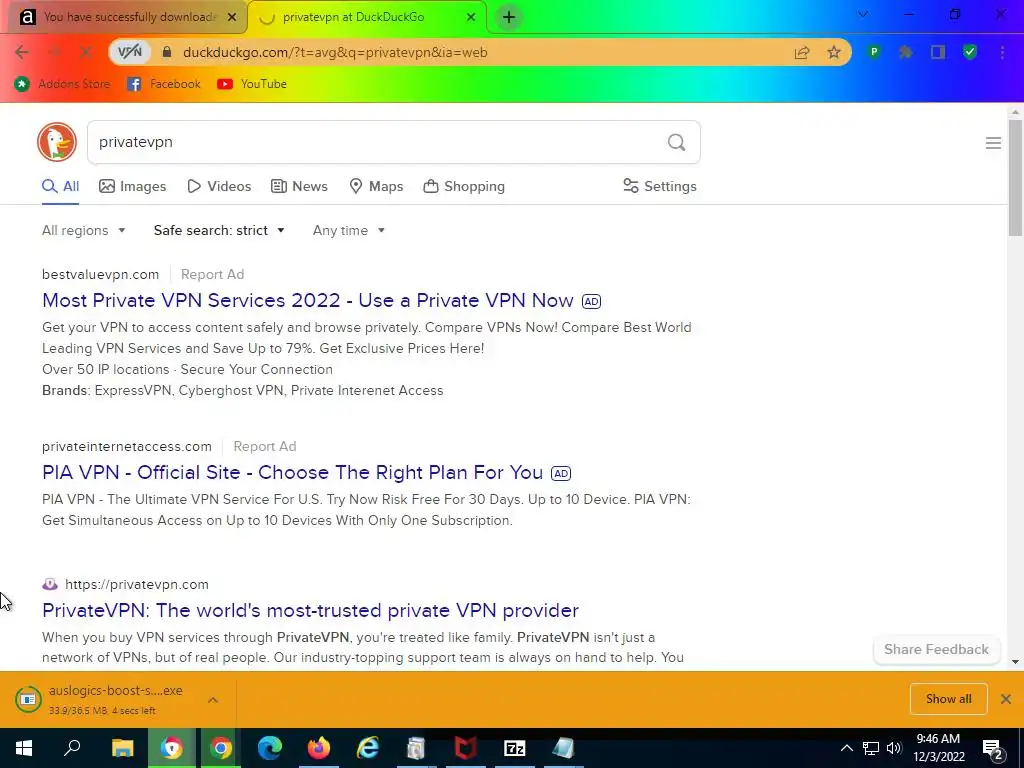Click the volume speaker tray icon
The width and height of the screenshot is (1024, 768).
point(894,748)
